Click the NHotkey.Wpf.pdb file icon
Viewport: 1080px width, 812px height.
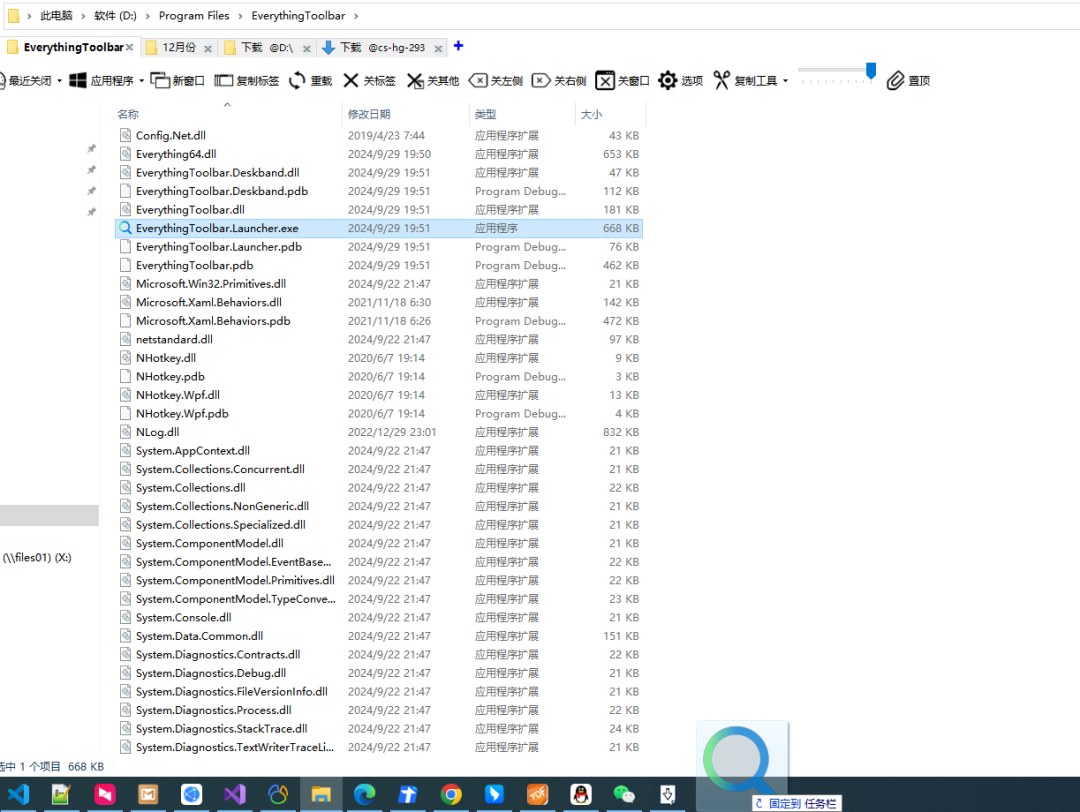click(x=125, y=413)
